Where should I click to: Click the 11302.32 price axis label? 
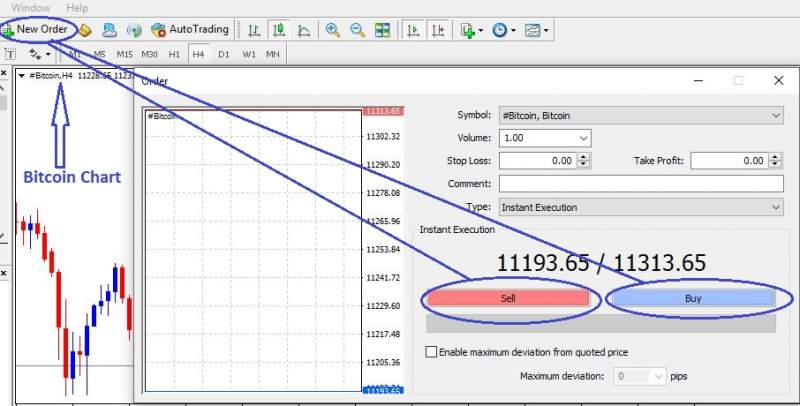click(x=383, y=137)
